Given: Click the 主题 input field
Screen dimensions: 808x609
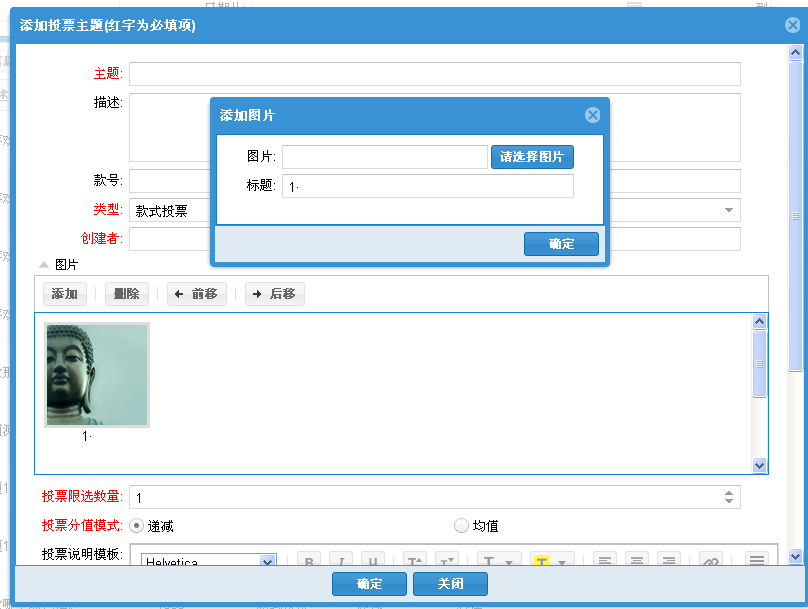Looking at the screenshot, I should point(435,74).
